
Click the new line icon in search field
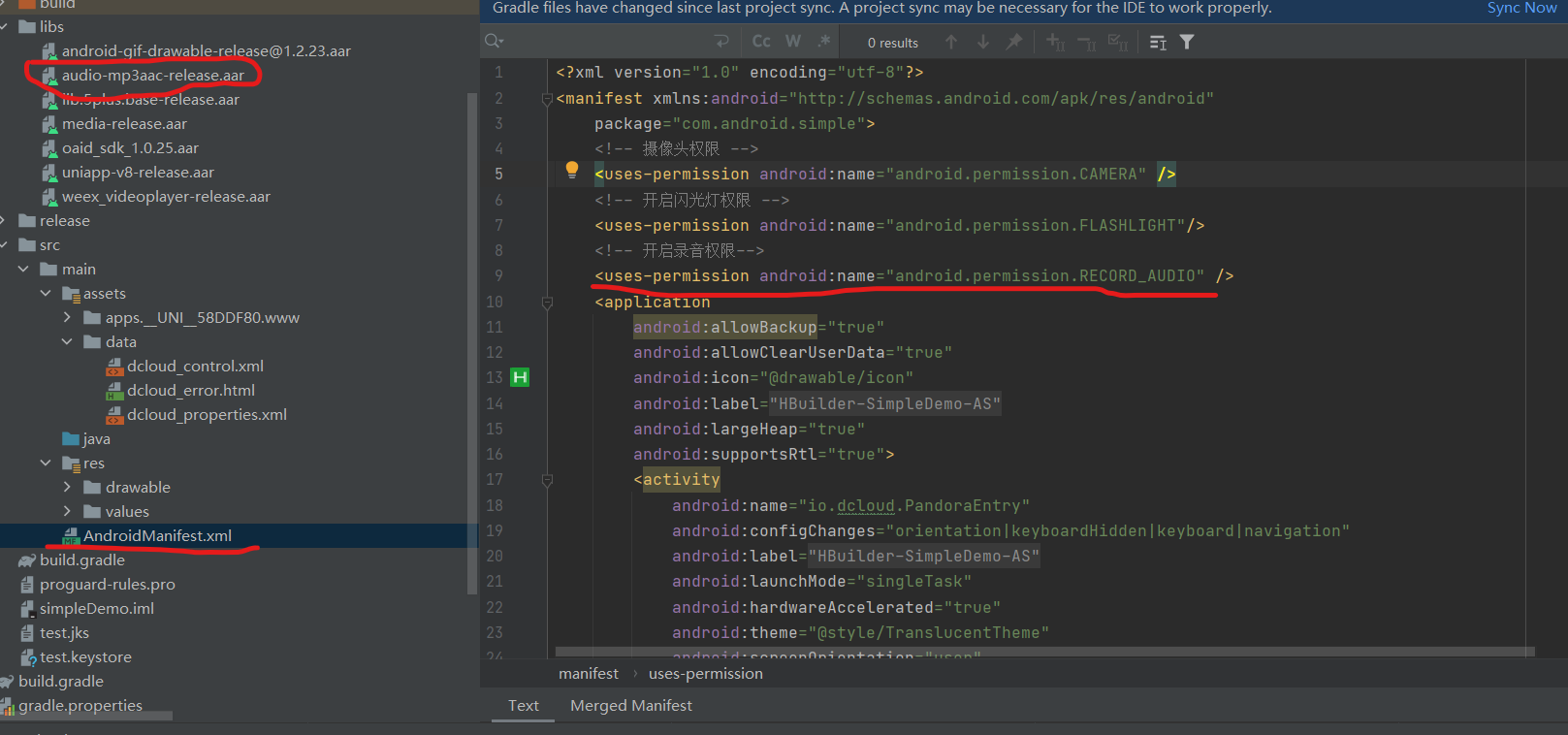(721, 42)
